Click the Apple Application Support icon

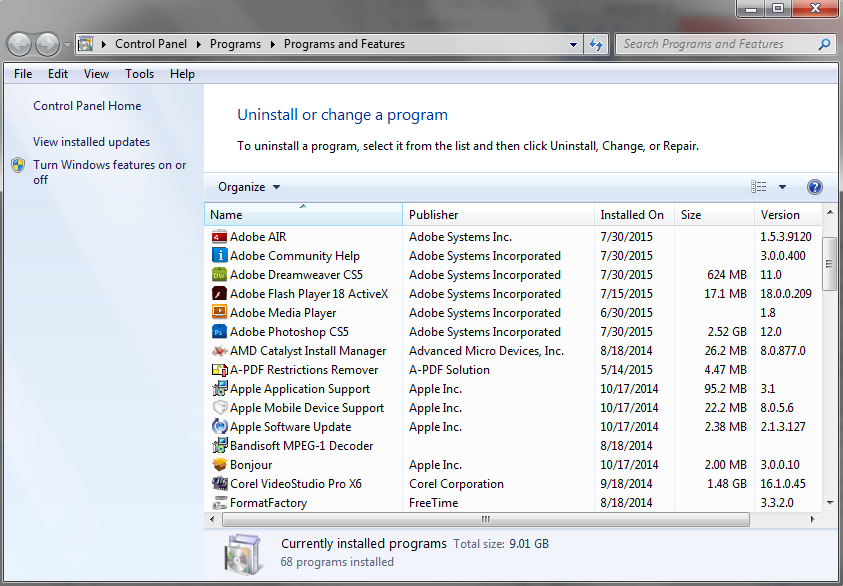coord(219,389)
